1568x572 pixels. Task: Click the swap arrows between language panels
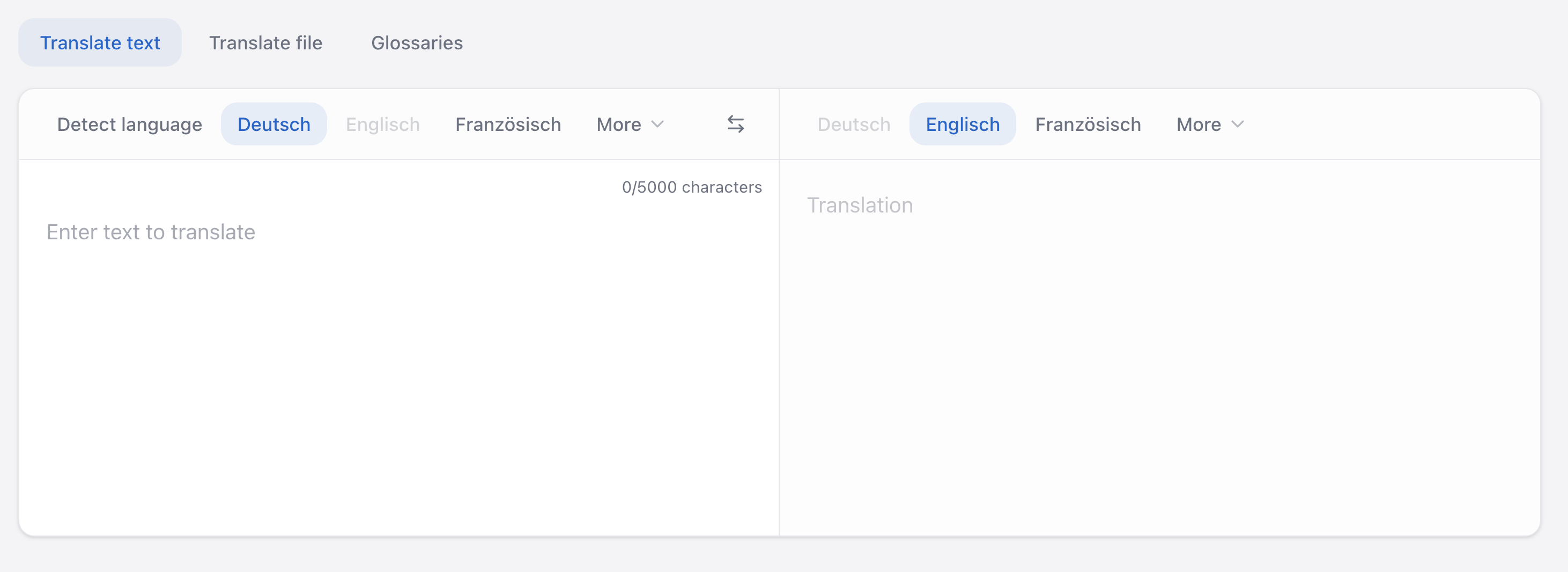[736, 123]
